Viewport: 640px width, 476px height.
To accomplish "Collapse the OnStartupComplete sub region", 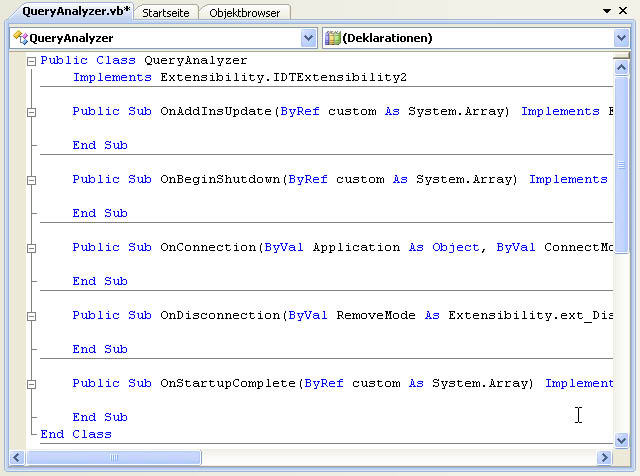I will coord(31,384).
